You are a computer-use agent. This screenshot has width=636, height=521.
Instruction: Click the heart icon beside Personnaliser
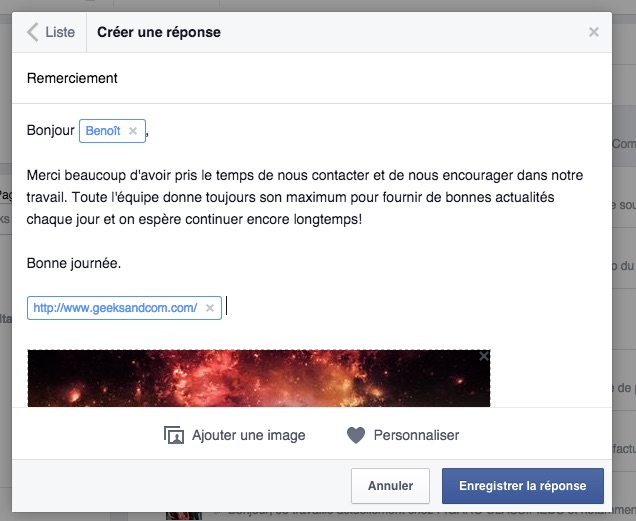[356, 435]
